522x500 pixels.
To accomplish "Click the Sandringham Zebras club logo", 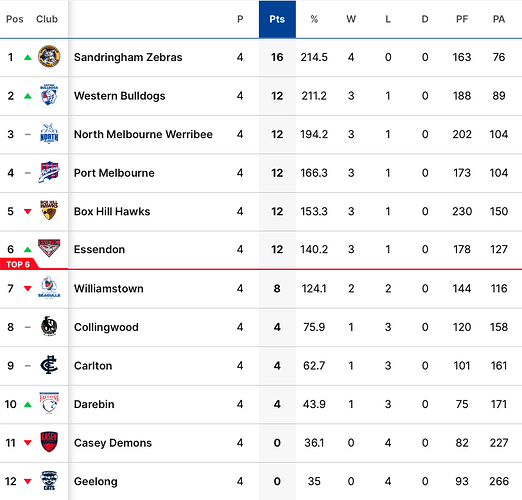I will (49, 57).
